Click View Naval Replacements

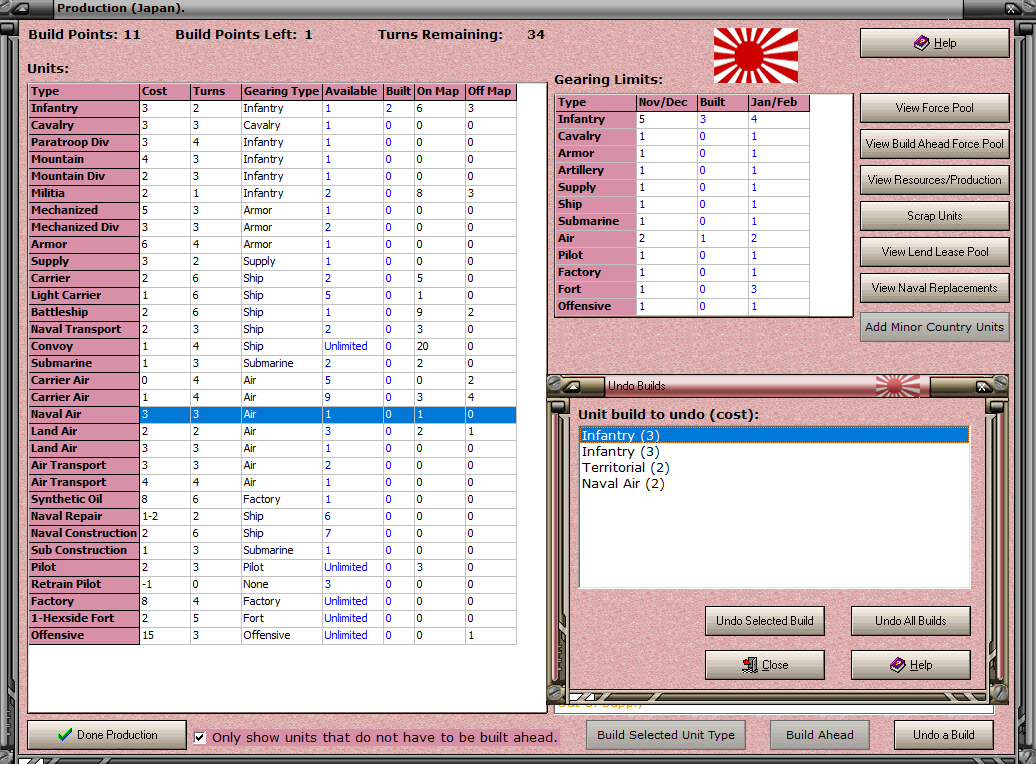[x=934, y=288]
